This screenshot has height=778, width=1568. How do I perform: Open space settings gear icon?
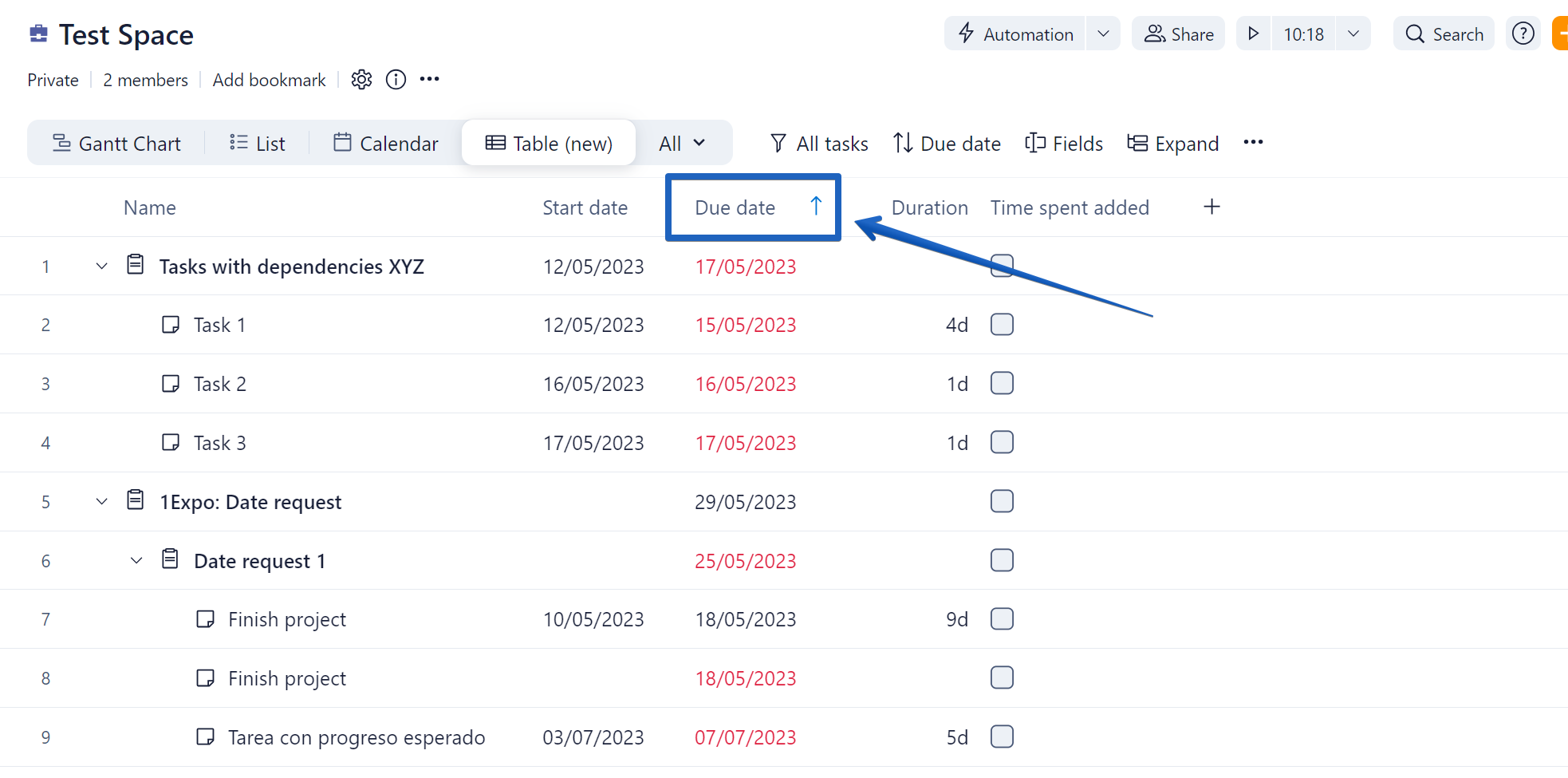click(x=361, y=80)
